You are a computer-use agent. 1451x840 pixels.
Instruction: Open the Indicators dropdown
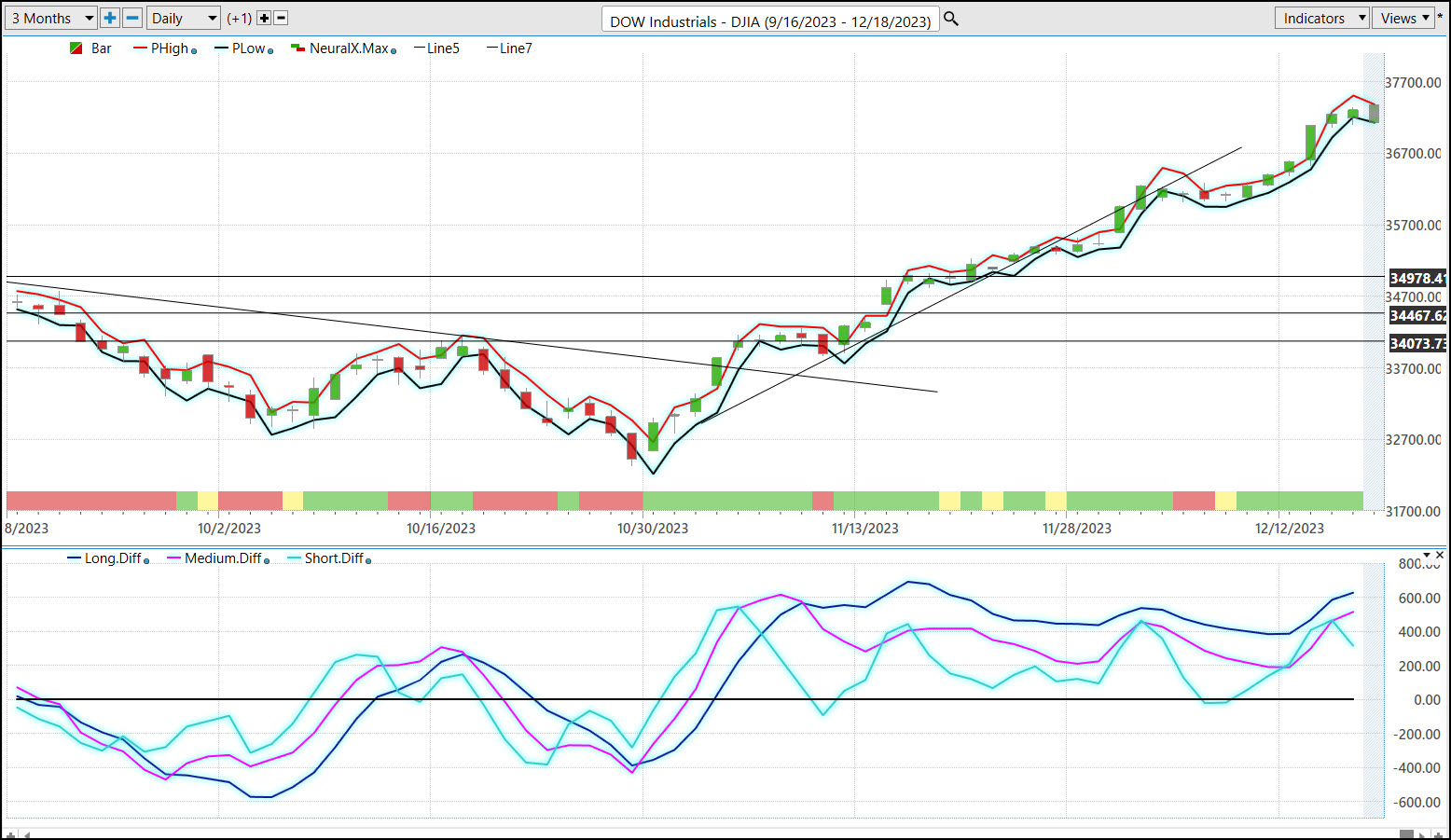click(1321, 18)
